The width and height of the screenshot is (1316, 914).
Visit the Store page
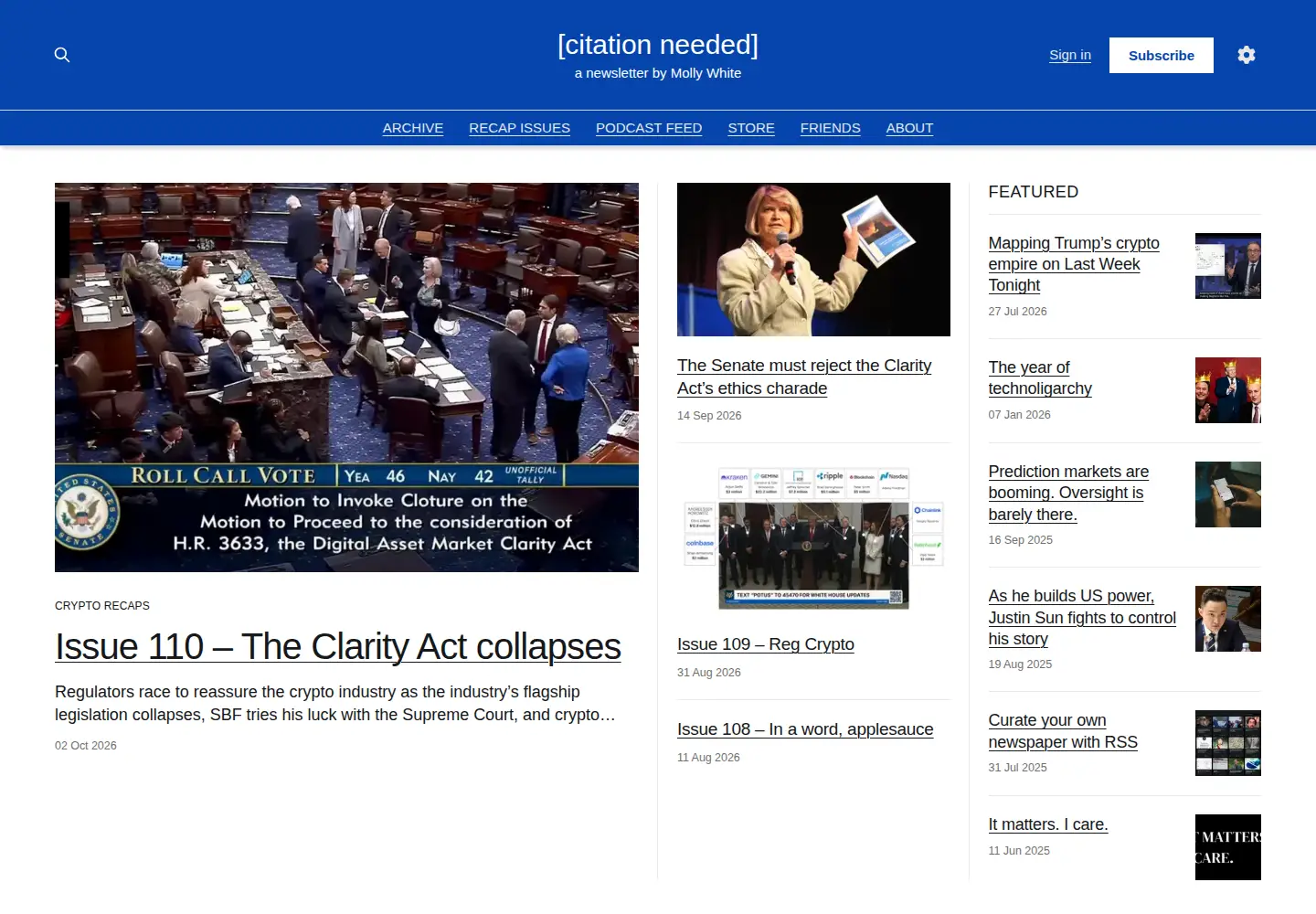click(x=751, y=128)
